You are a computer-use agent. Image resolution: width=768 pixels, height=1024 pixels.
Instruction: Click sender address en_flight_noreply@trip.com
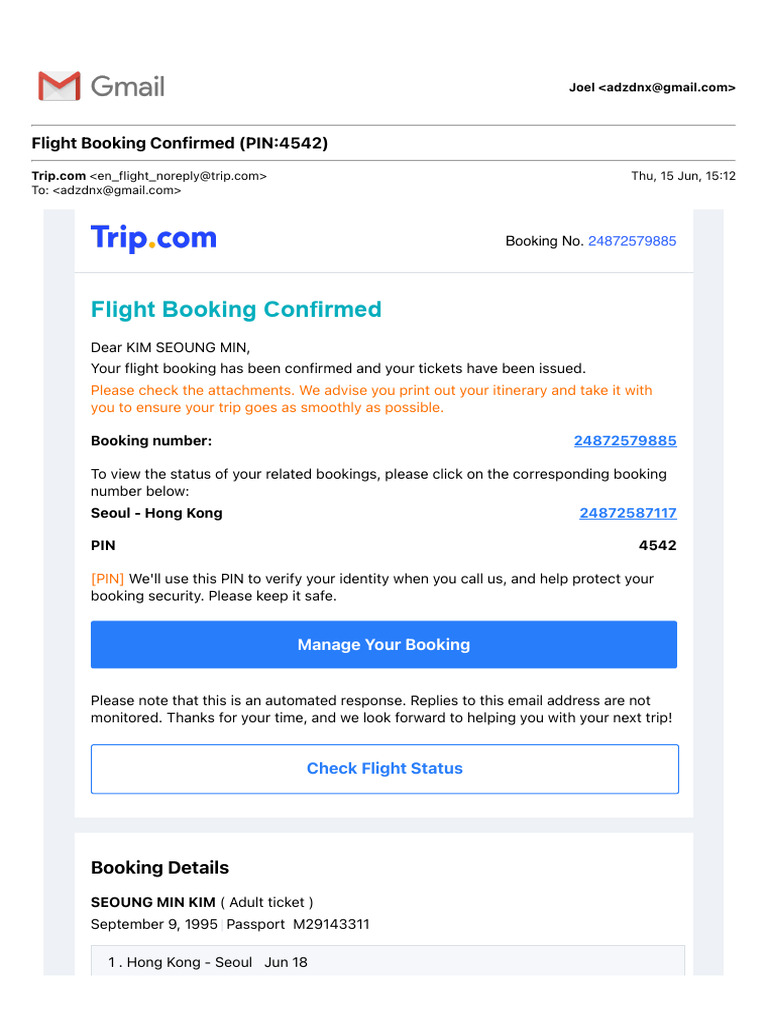(x=178, y=176)
